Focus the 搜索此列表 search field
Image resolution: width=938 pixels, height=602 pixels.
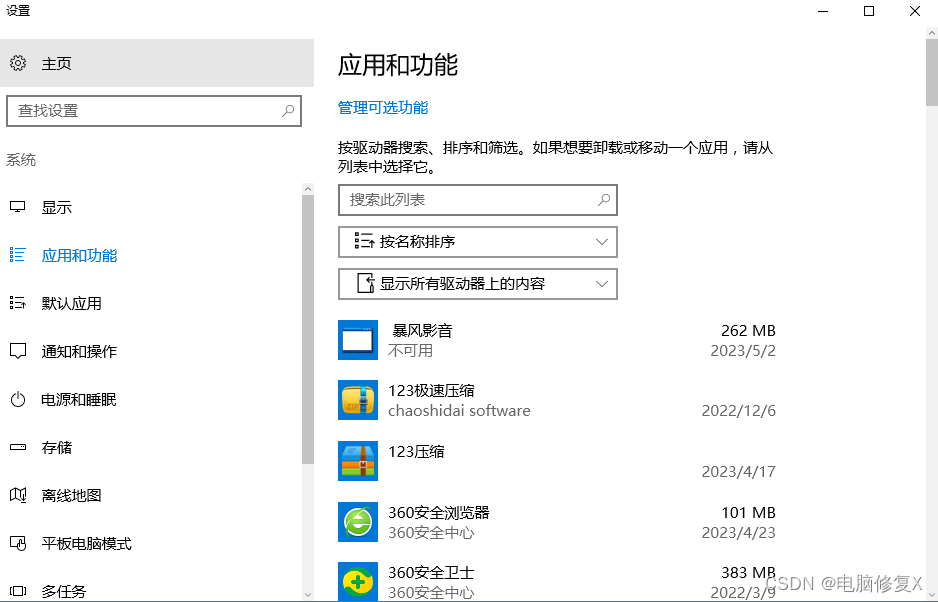pyautogui.click(x=477, y=200)
